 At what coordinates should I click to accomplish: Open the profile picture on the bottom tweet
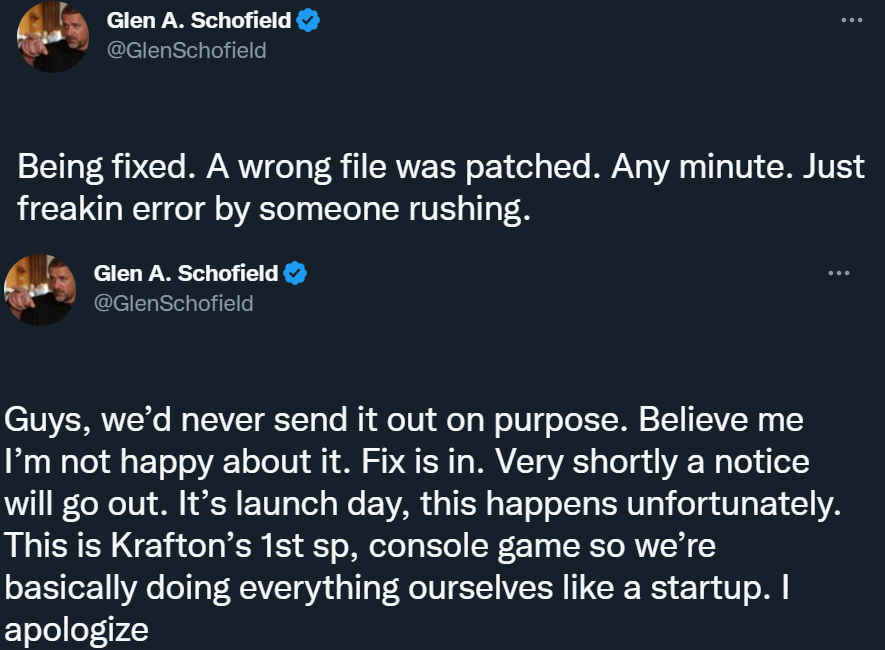[x=38, y=289]
